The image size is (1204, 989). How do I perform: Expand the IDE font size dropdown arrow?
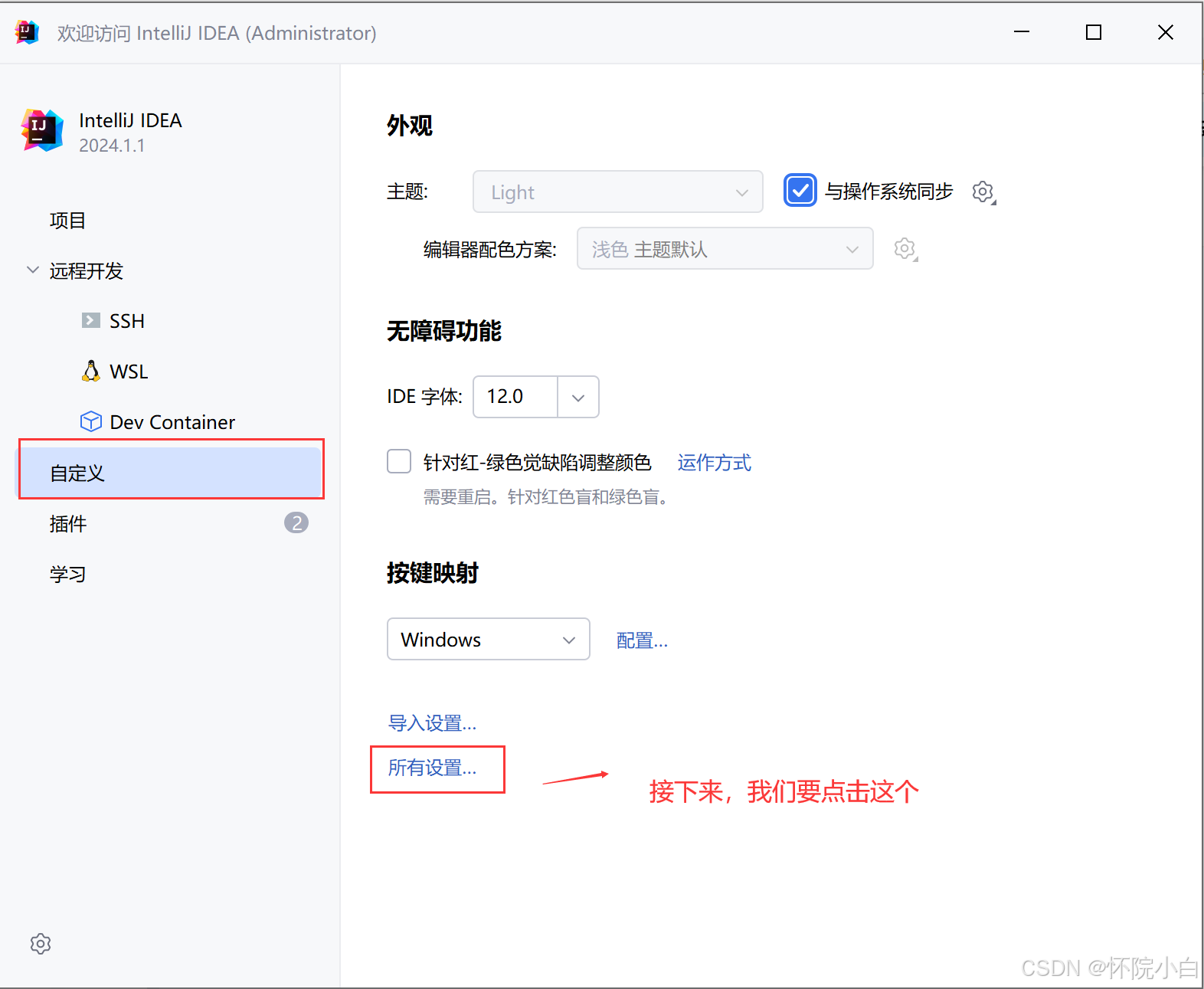[578, 397]
